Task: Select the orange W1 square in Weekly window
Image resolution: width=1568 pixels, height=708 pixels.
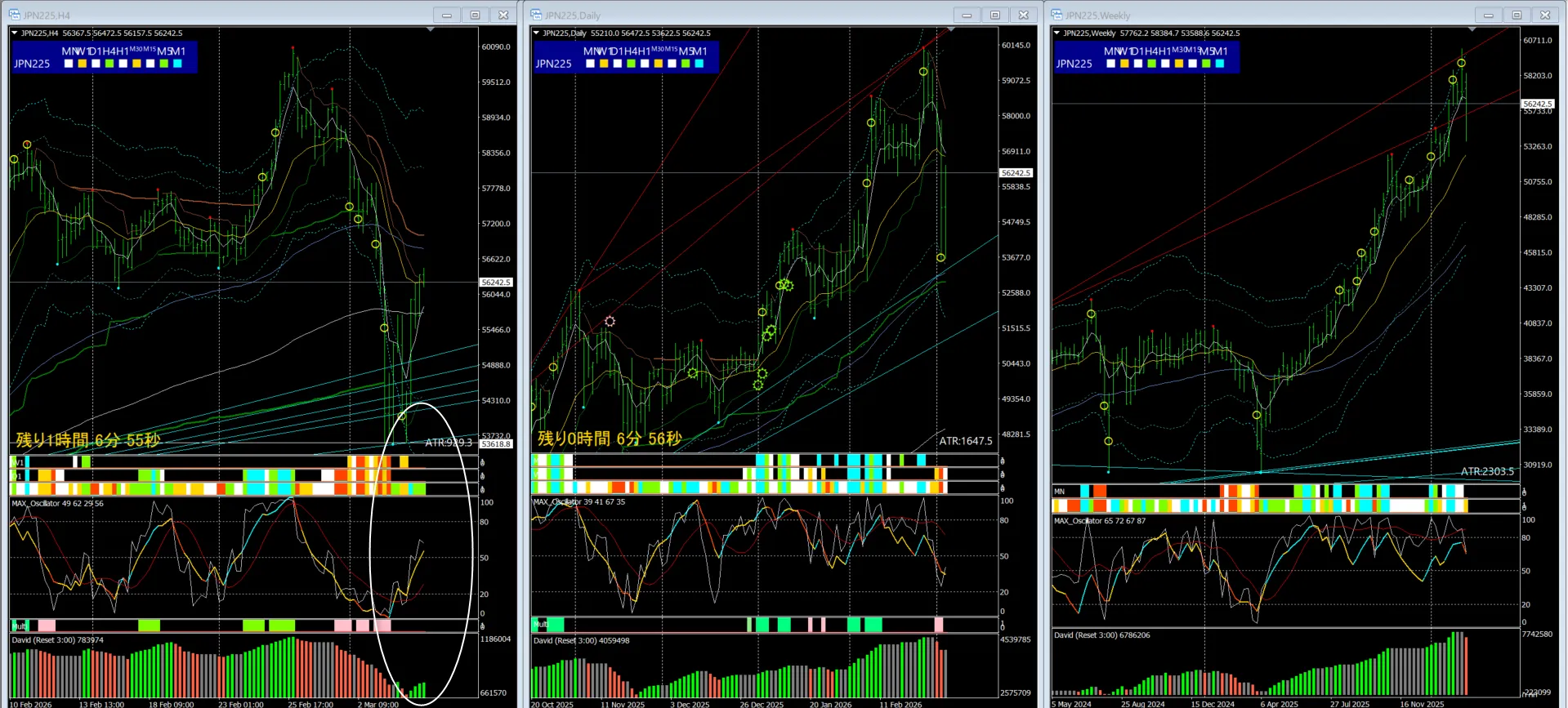Action: tap(1124, 64)
